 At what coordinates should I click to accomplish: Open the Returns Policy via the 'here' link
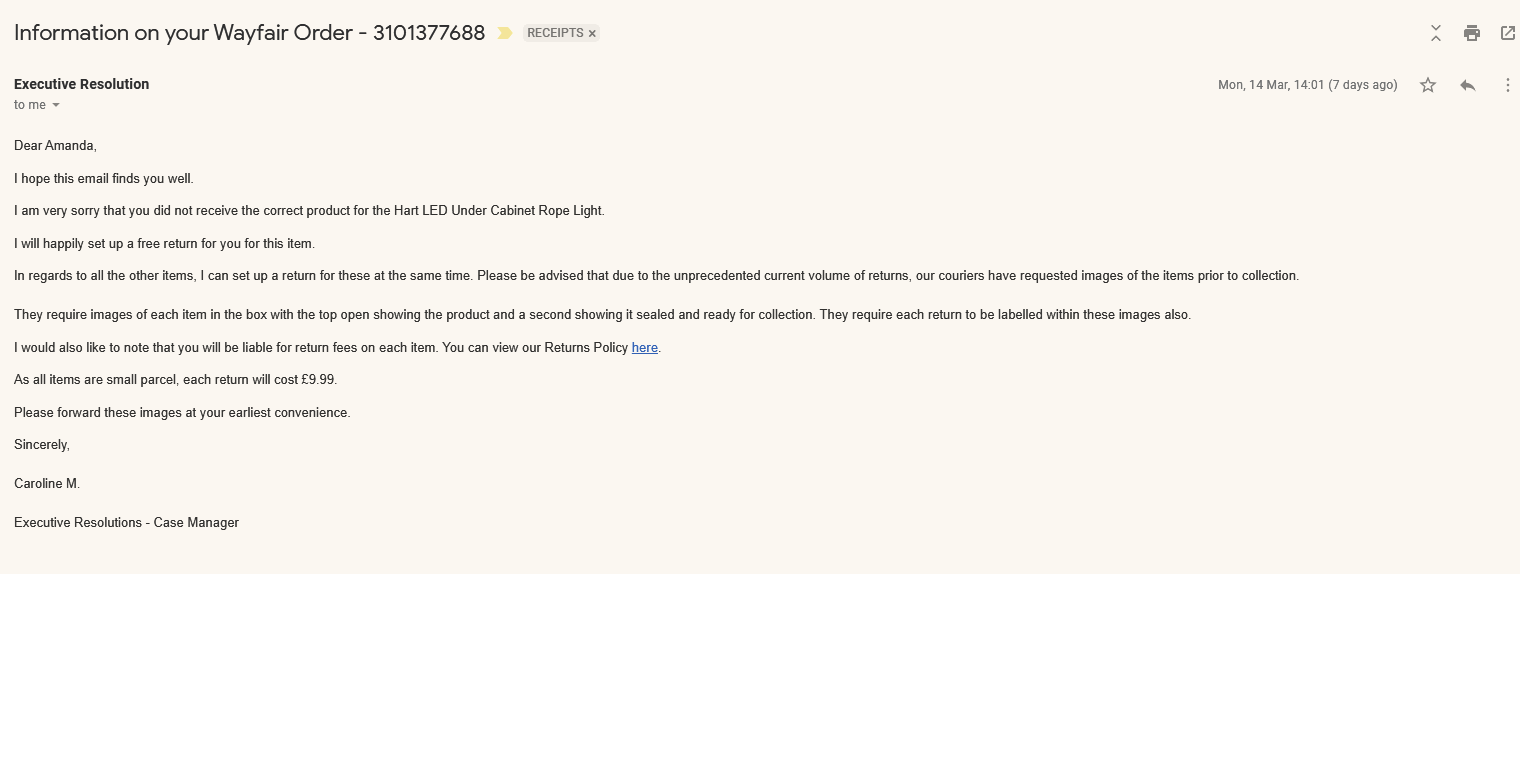(x=644, y=347)
